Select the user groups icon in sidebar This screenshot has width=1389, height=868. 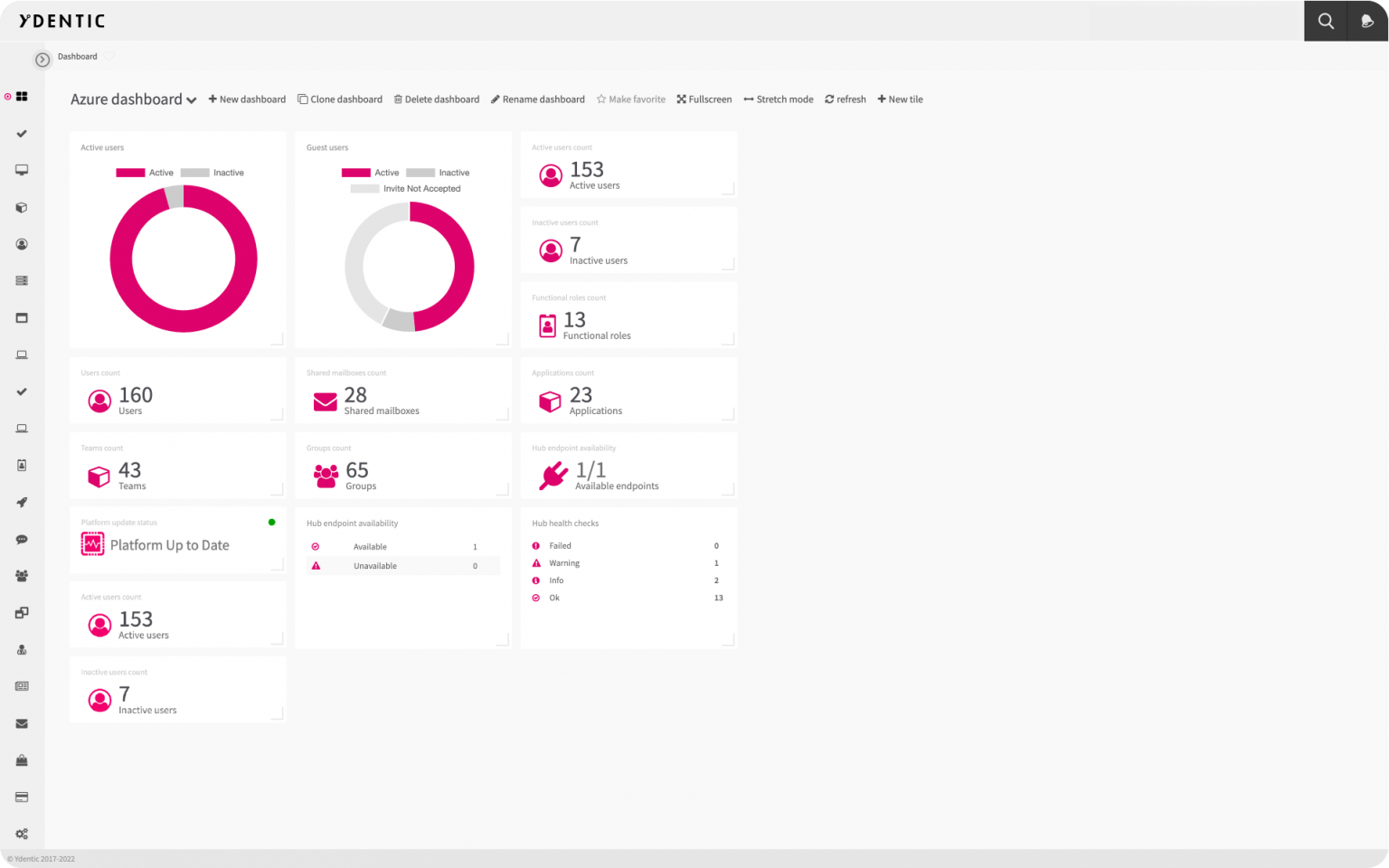click(21, 576)
